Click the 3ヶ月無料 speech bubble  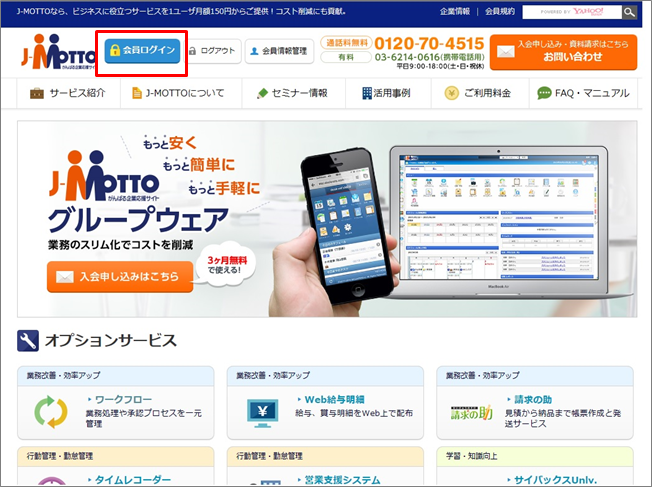pyautogui.click(x=226, y=265)
